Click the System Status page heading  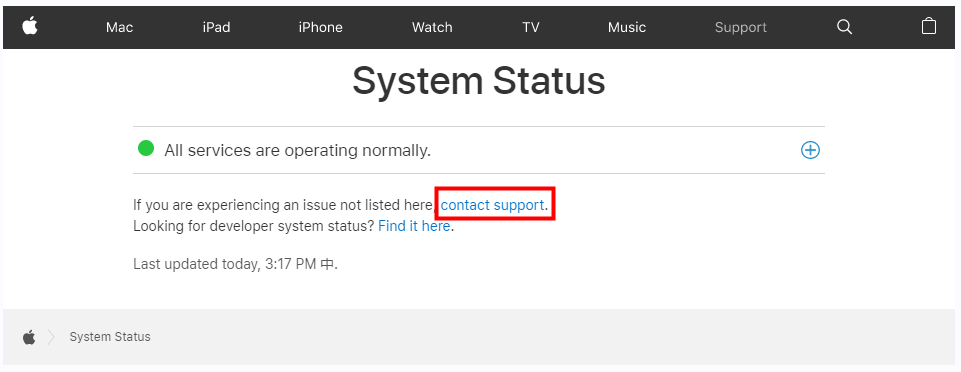(x=479, y=81)
